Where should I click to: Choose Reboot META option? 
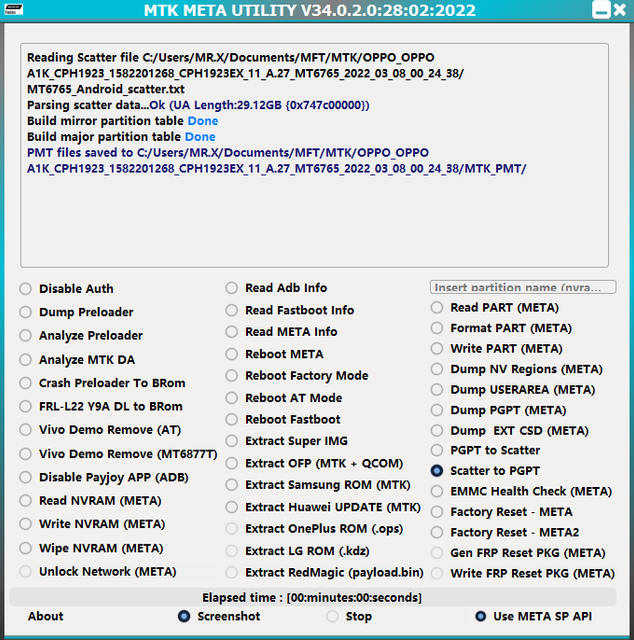click(231, 354)
